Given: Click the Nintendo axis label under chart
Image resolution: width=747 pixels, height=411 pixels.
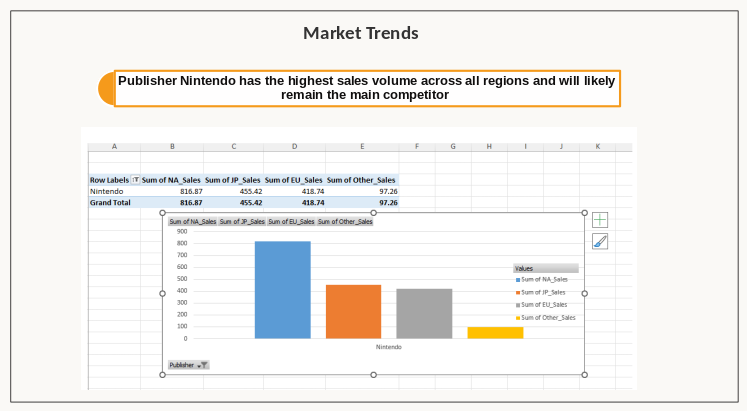Looking at the screenshot, I should point(389,347).
